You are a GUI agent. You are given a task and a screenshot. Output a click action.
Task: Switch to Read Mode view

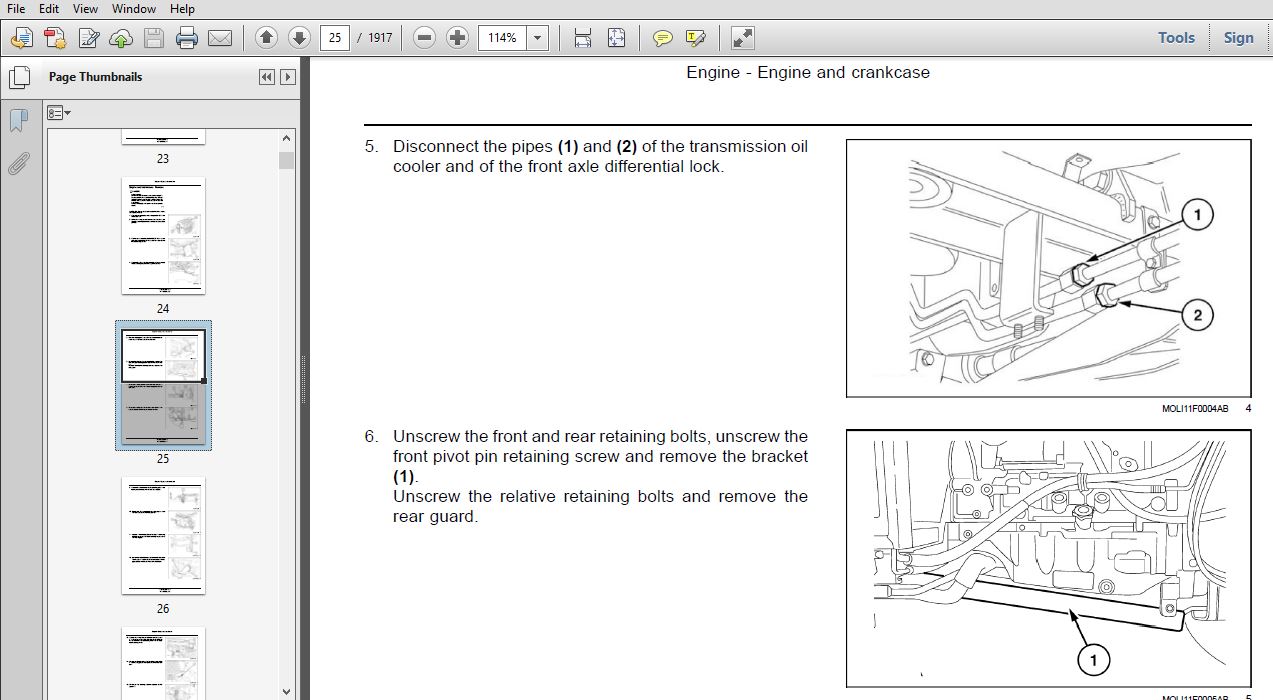[x=742, y=38]
